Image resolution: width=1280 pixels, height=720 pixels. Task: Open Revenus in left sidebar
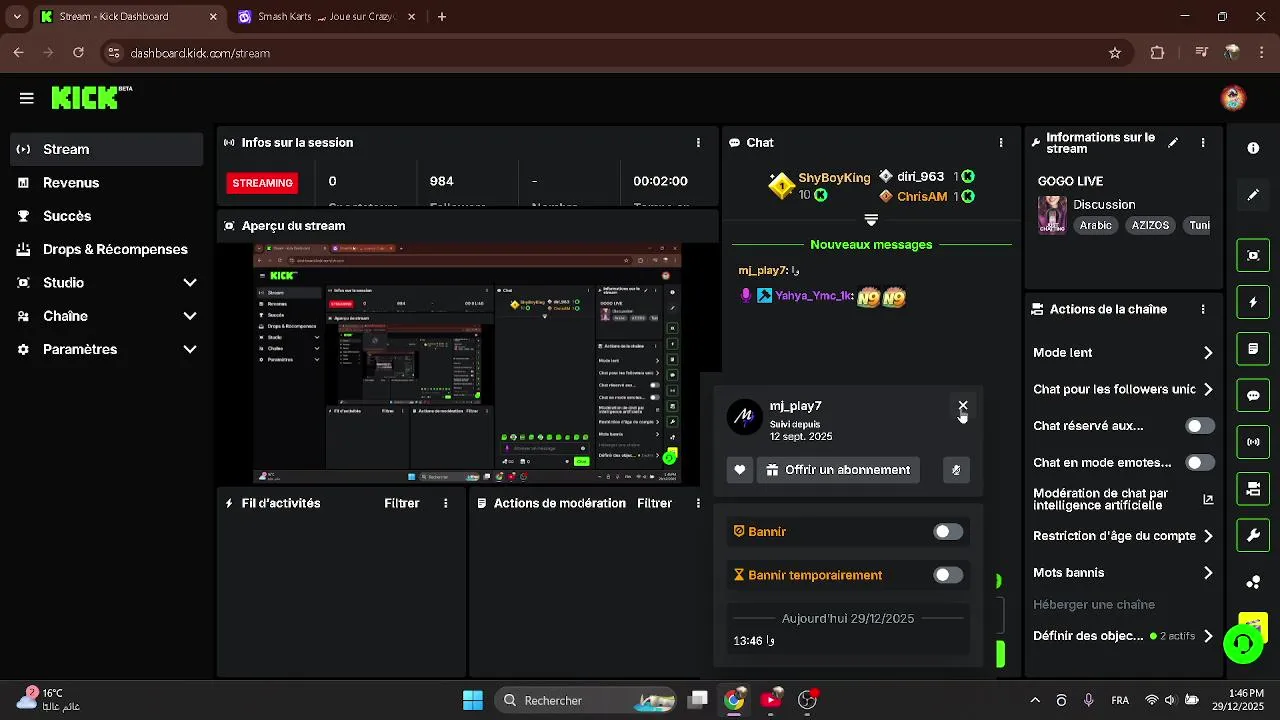(x=107, y=183)
